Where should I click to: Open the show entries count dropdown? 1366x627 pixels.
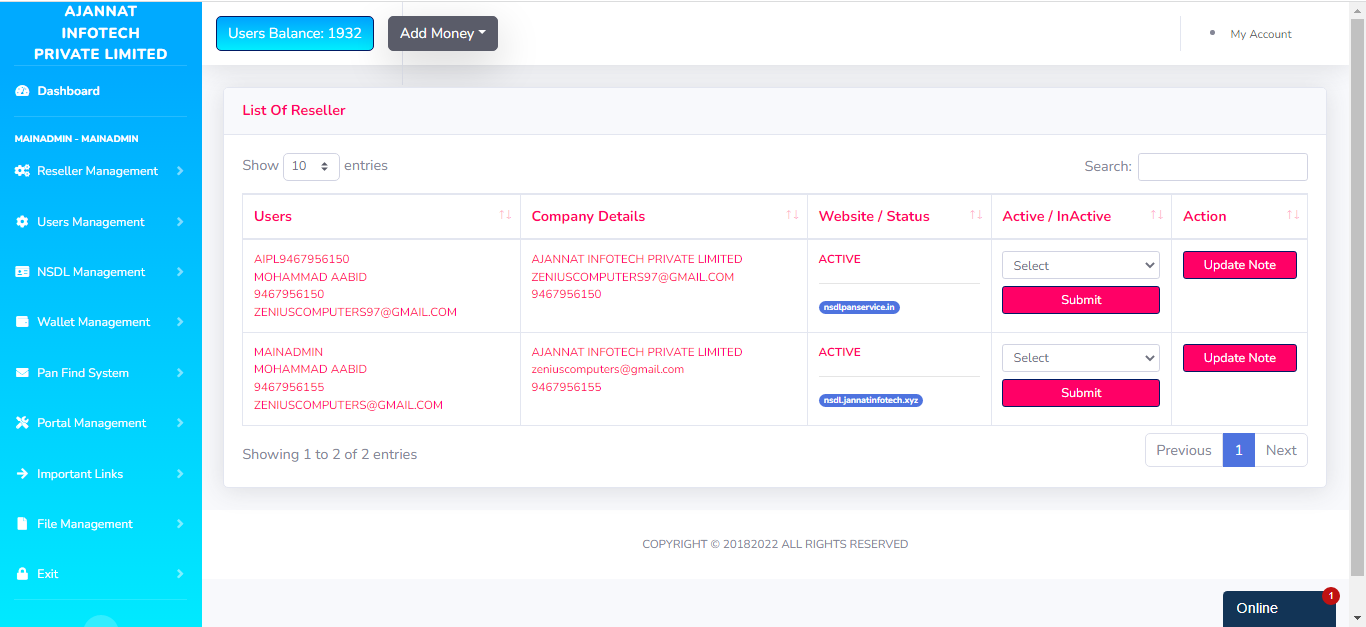pos(311,166)
